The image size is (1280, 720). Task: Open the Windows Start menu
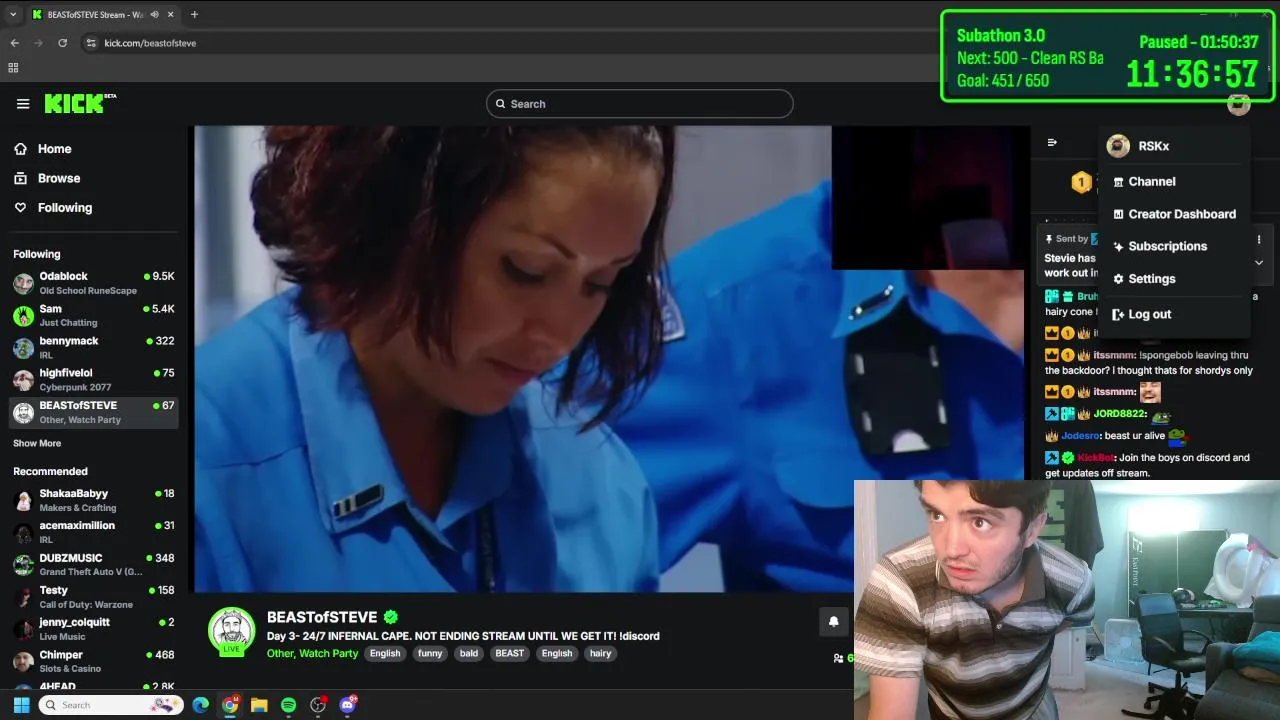[21, 705]
